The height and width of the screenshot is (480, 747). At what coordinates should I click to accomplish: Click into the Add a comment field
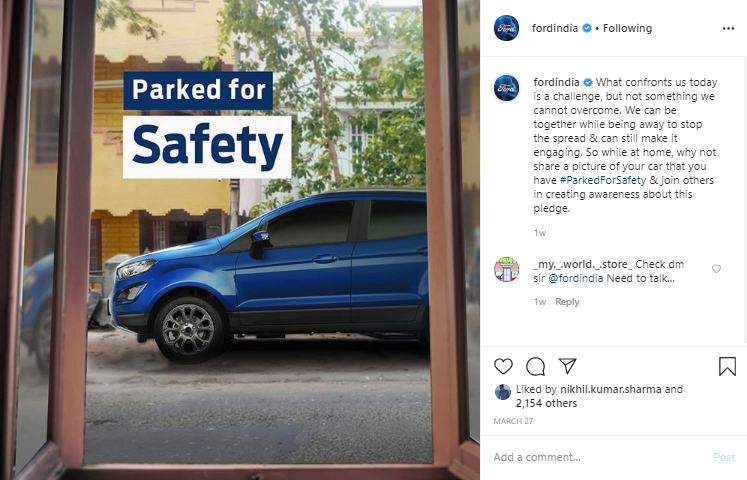600,457
